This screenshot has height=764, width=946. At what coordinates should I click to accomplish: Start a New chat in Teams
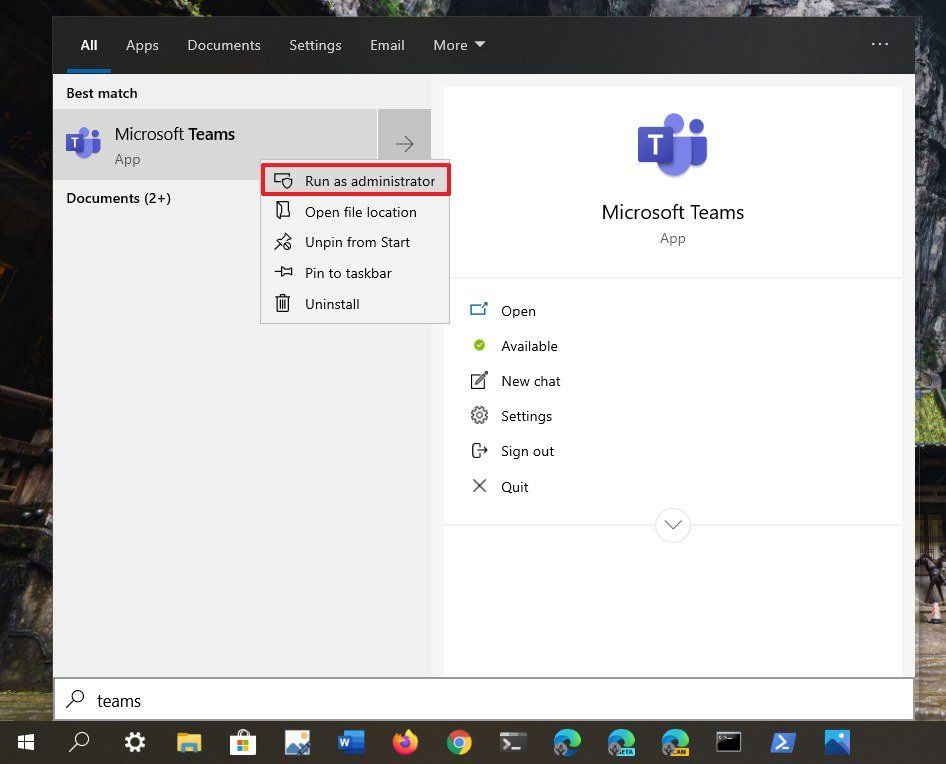[530, 381]
